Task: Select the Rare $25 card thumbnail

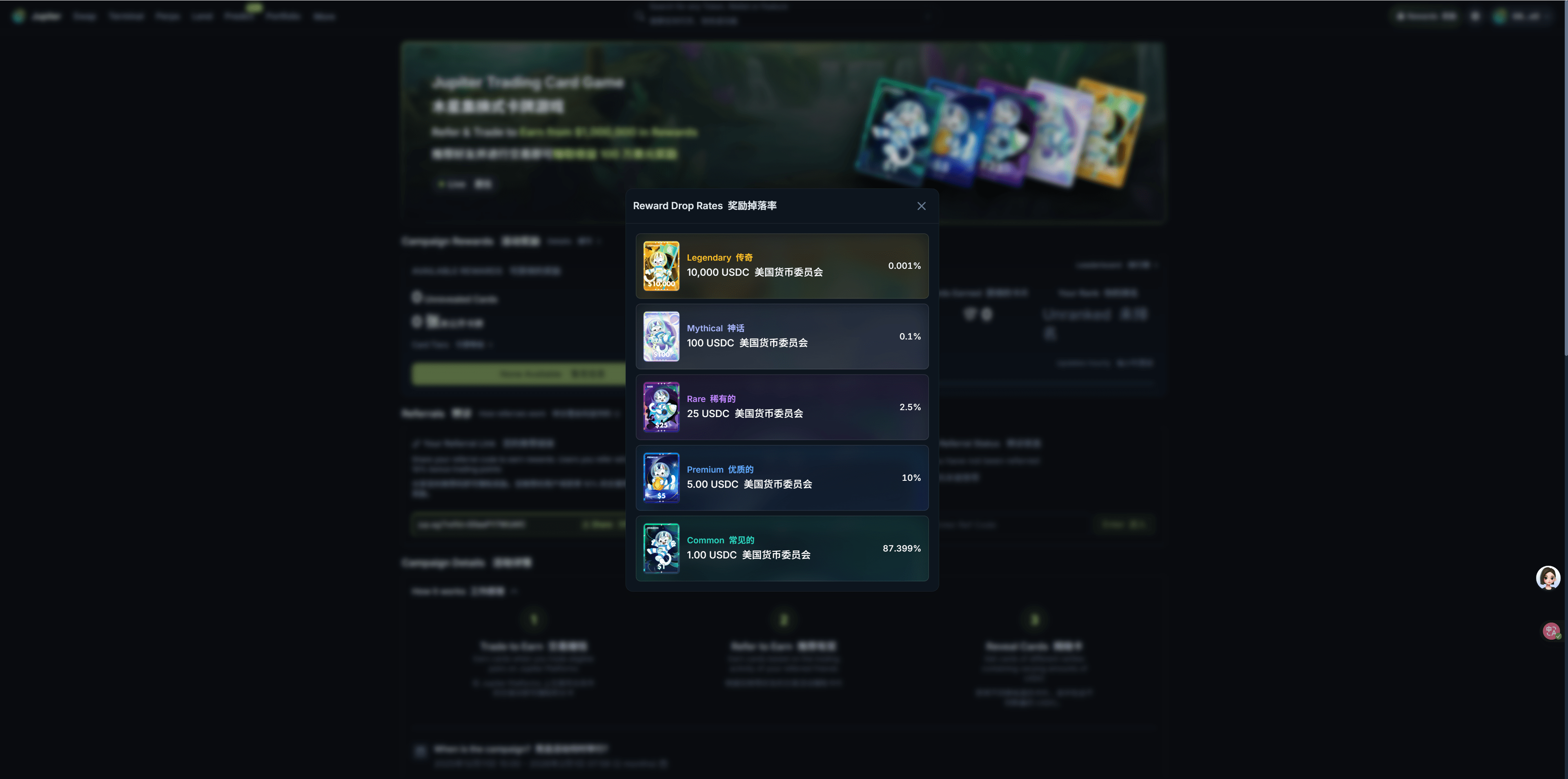Action: (x=661, y=407)
